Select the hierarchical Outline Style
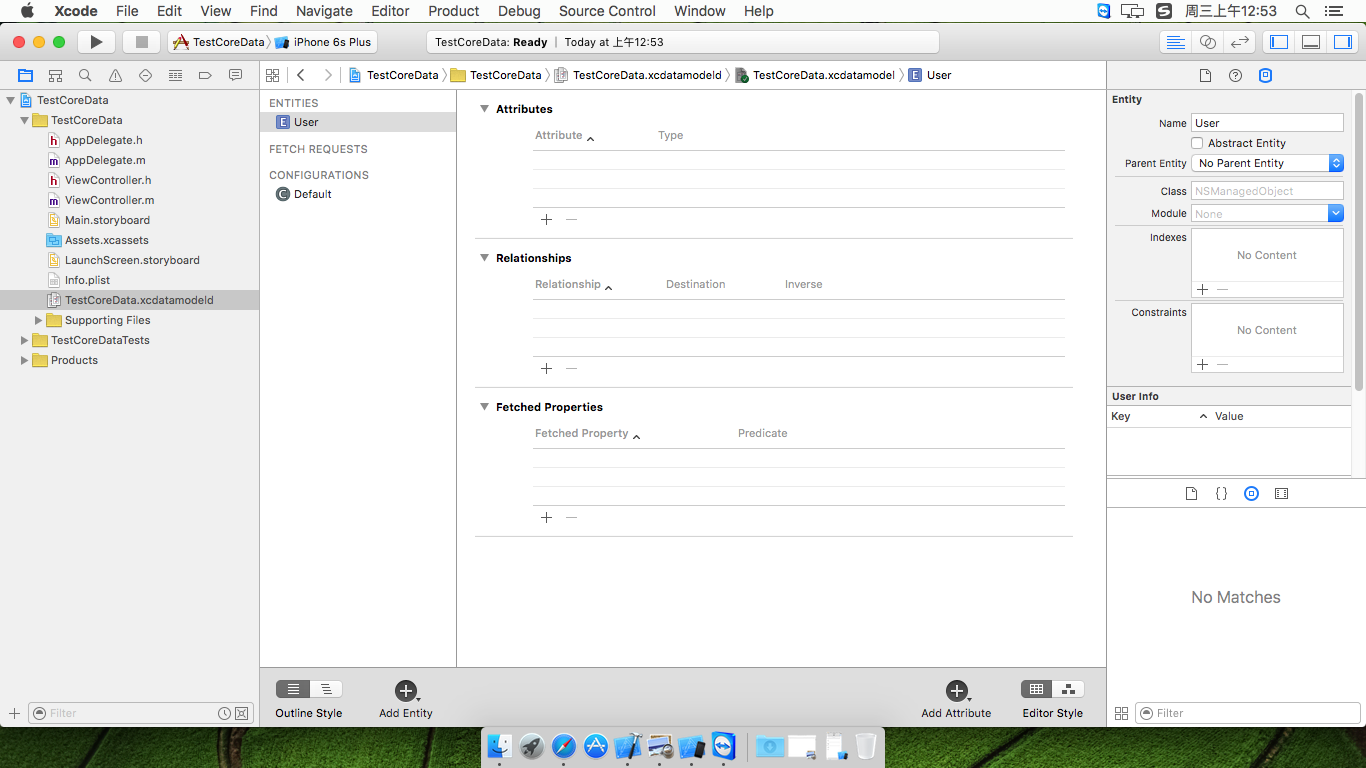1366x768 pixels. click(326, 689)
